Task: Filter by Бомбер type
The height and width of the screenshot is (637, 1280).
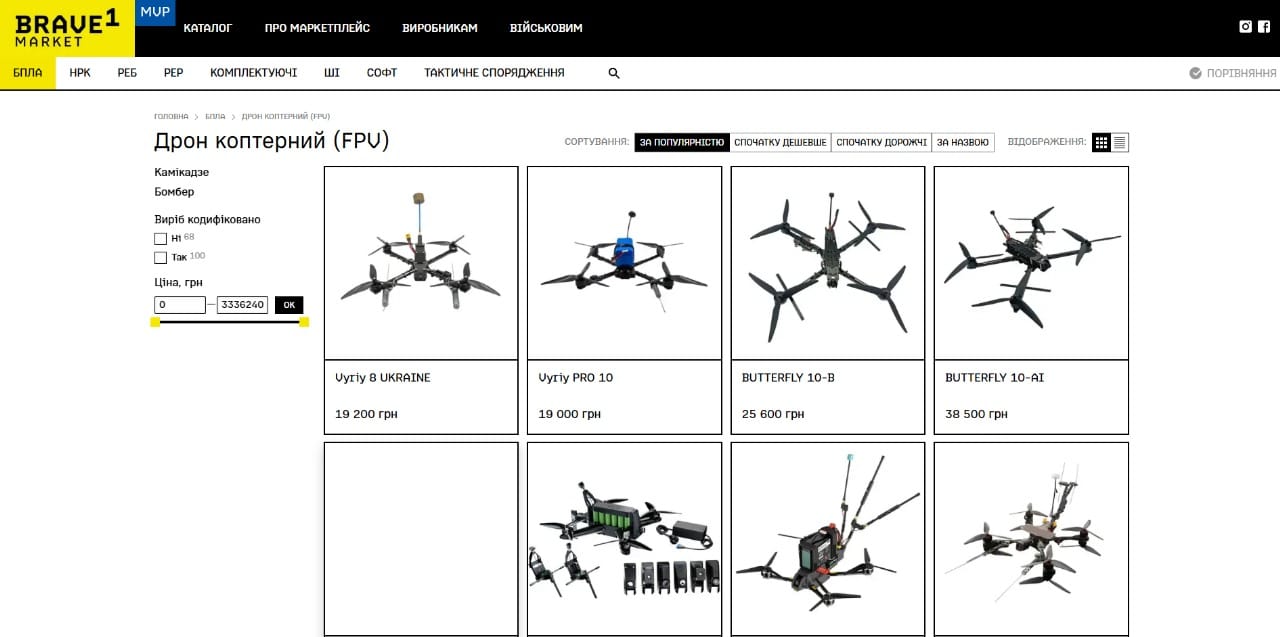Action: 175,191
